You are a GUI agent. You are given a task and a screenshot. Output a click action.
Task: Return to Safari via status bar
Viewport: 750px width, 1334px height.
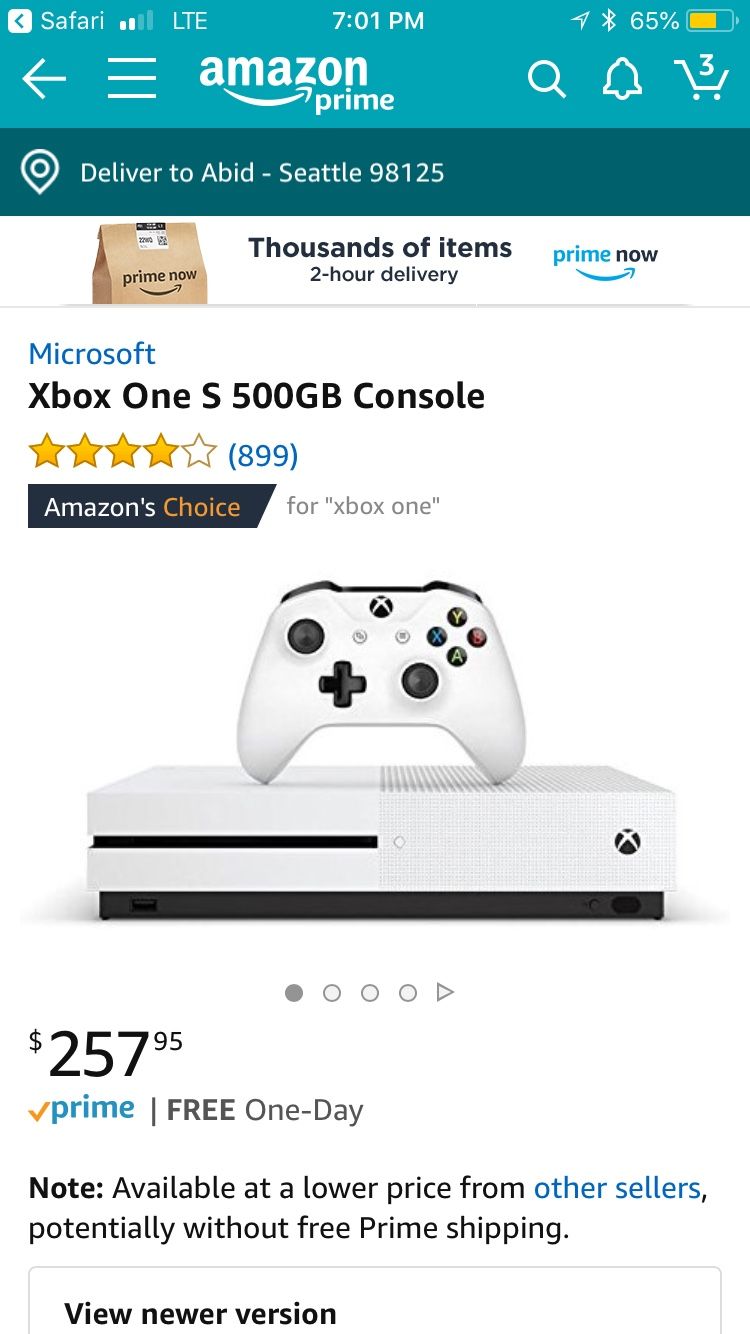[x=60, y=20]
